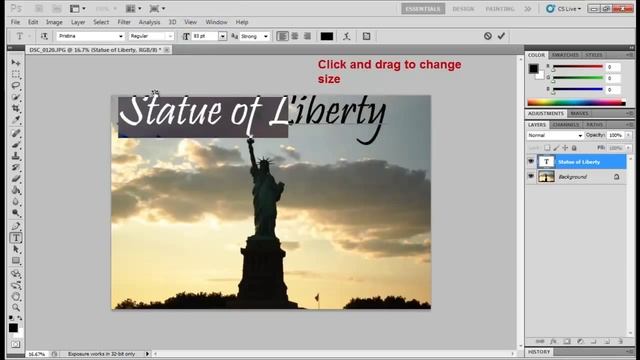640x360 pixels.
Task: Select the Rectangular Marquee tool
Action: (16, 74)
